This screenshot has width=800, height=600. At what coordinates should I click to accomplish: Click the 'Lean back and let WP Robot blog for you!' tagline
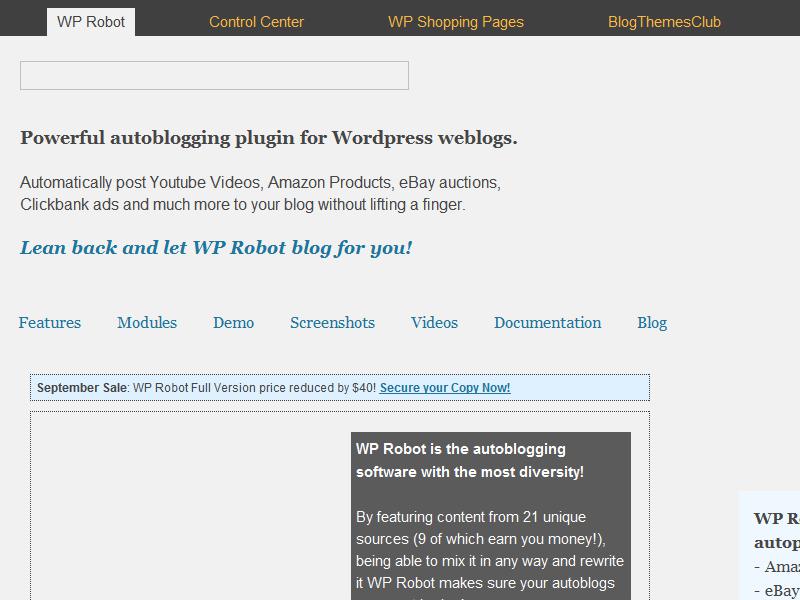coord(216,248)
